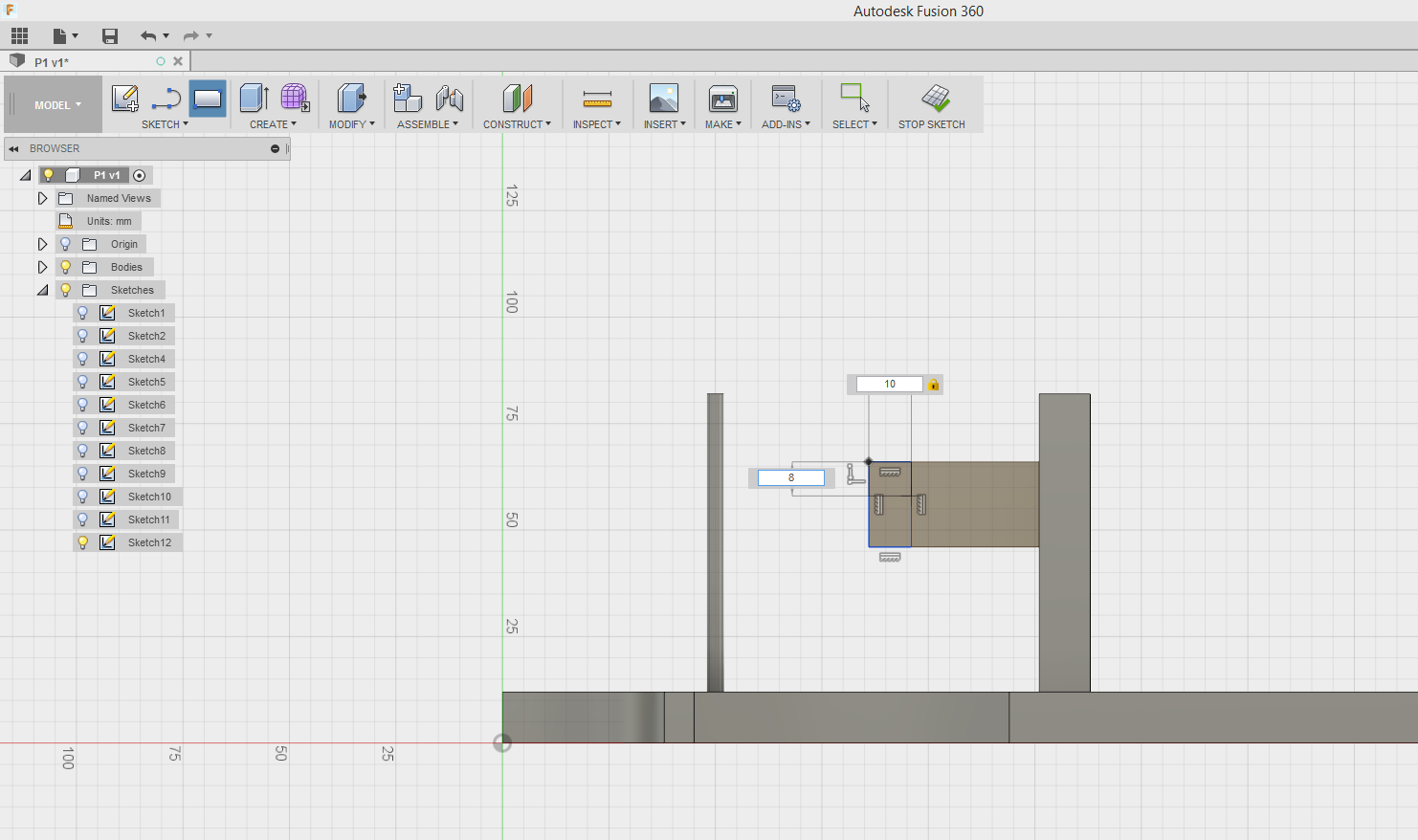Select Sketch7 in the browser tree
This screenshot has width=1418, height=840.
point(146,428)
